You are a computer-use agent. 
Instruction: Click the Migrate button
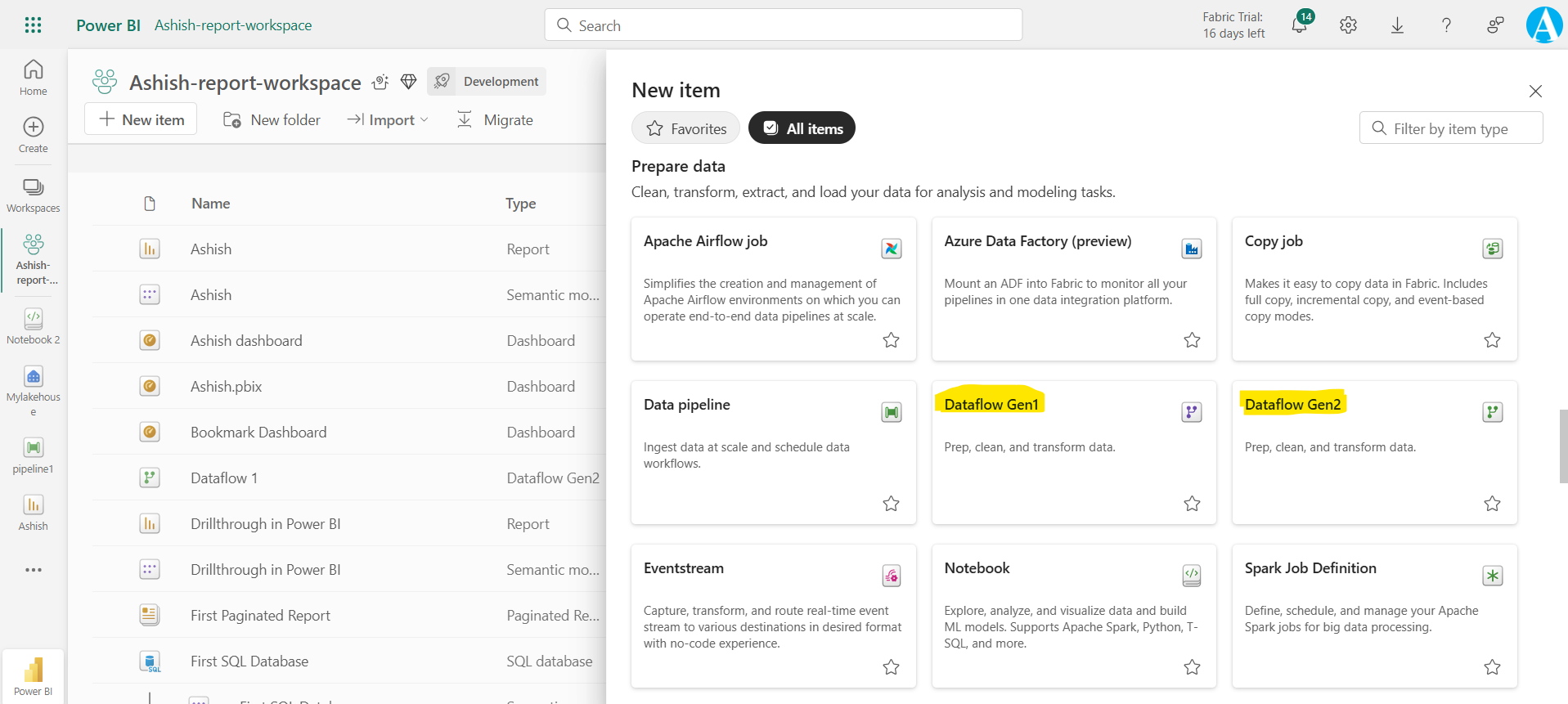click(x=495, y=120)
